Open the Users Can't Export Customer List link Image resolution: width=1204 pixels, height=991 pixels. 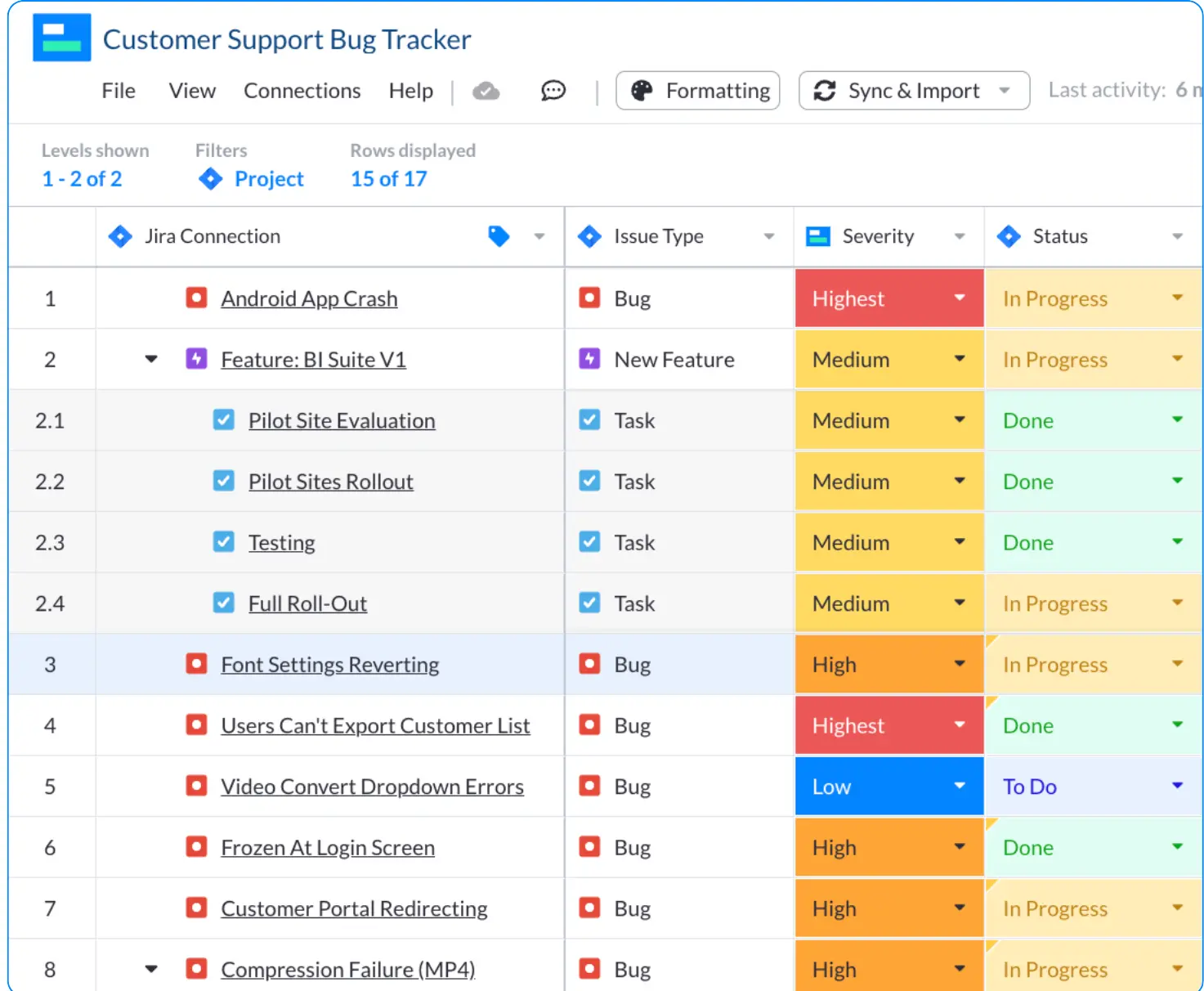pos(375,726)
